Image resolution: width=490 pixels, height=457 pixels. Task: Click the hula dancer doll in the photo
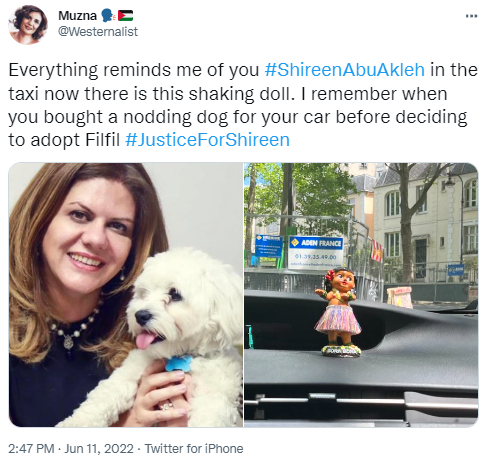tap(338, 312)
